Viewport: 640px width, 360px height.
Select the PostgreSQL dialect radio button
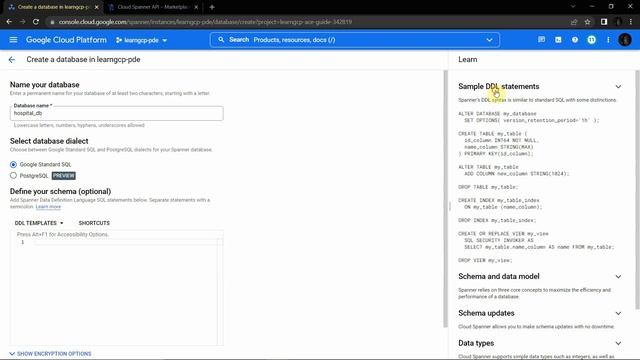click(x=13, y=176)
